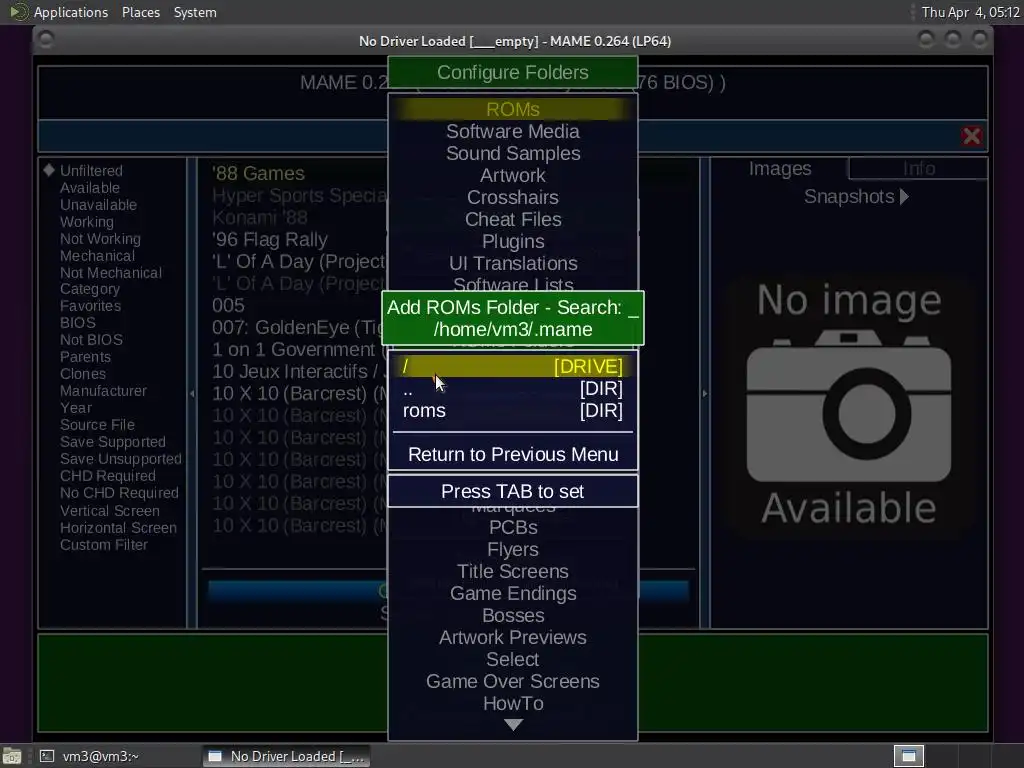Choose the Mechanical filter
This screenshot has height=768, width=1024.
point(97,256)
